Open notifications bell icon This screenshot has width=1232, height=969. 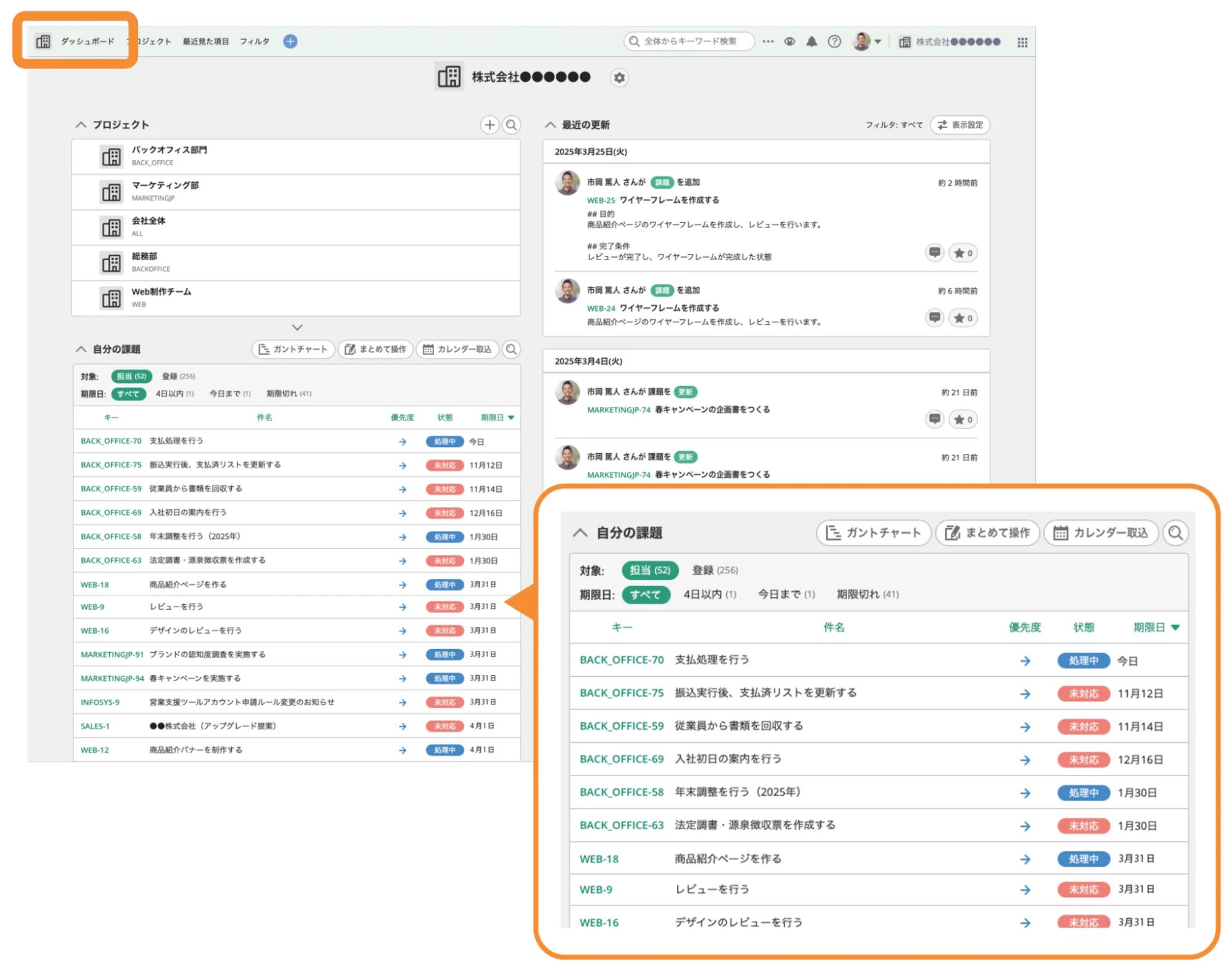pyautogui.click(x=811, y=41)
